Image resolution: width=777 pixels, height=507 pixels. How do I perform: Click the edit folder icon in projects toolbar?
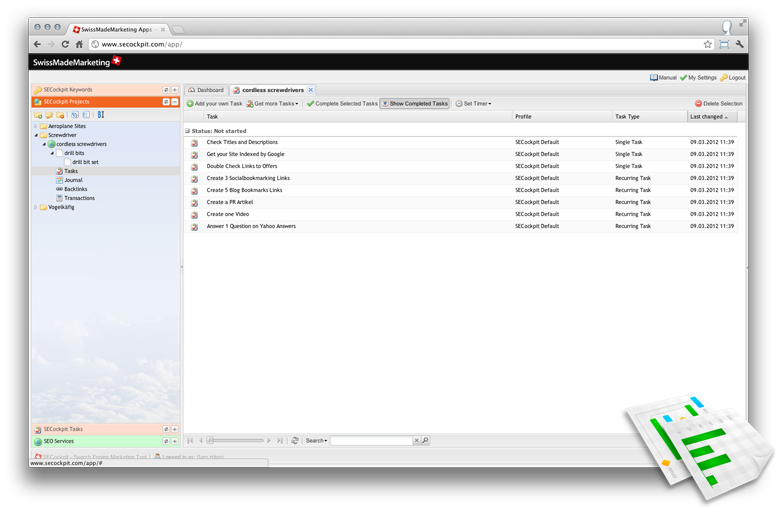click(49, 115)
